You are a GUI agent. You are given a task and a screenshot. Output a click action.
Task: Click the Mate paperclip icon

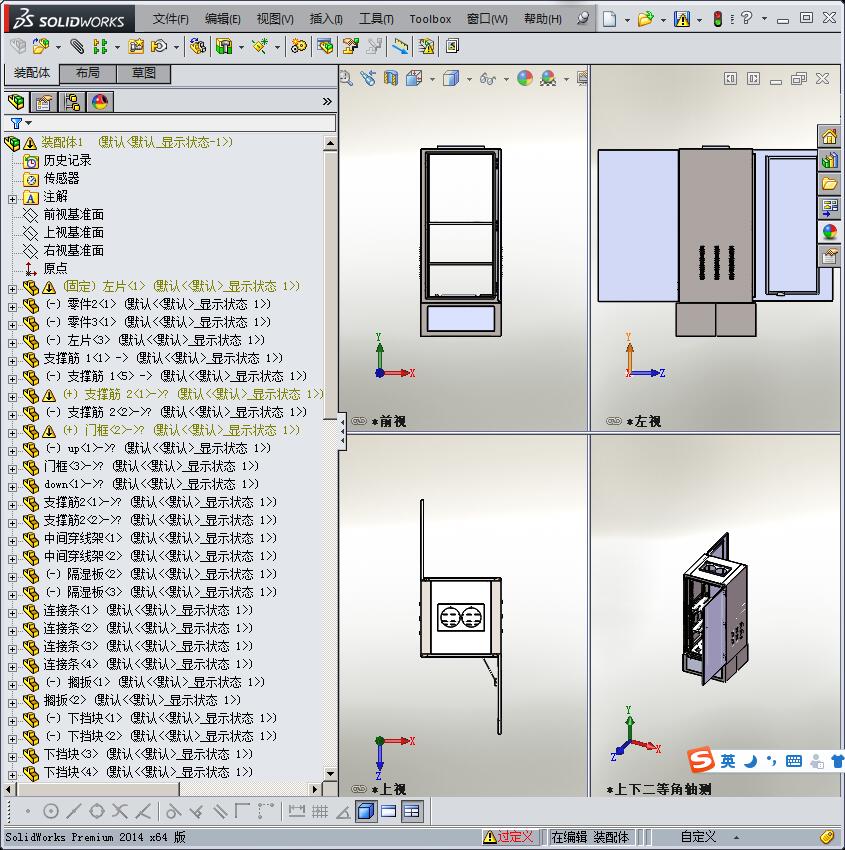(77, 47)
